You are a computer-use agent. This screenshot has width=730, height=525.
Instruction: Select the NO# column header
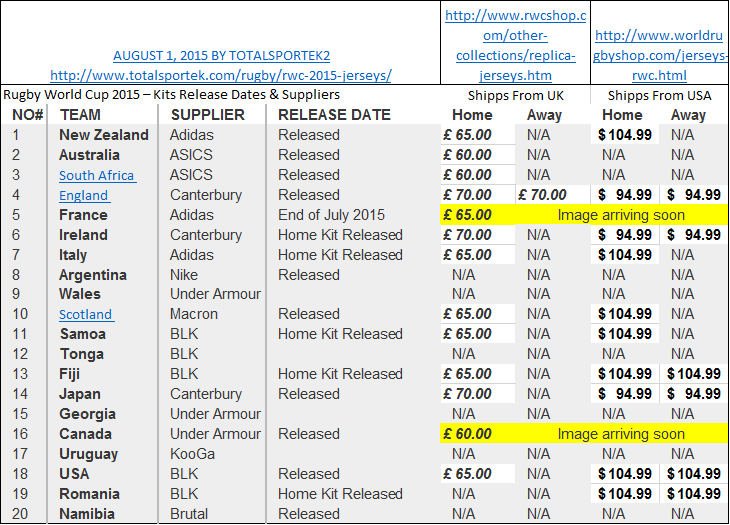coord(27,114)
